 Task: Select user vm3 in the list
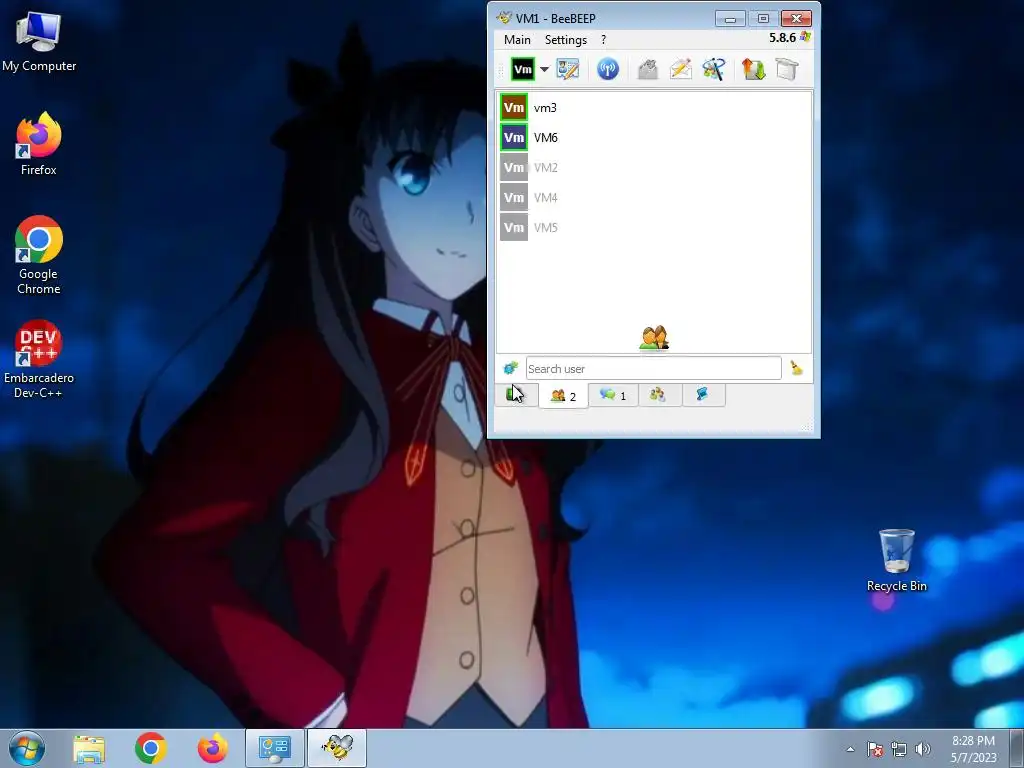[x=654, y=108]
